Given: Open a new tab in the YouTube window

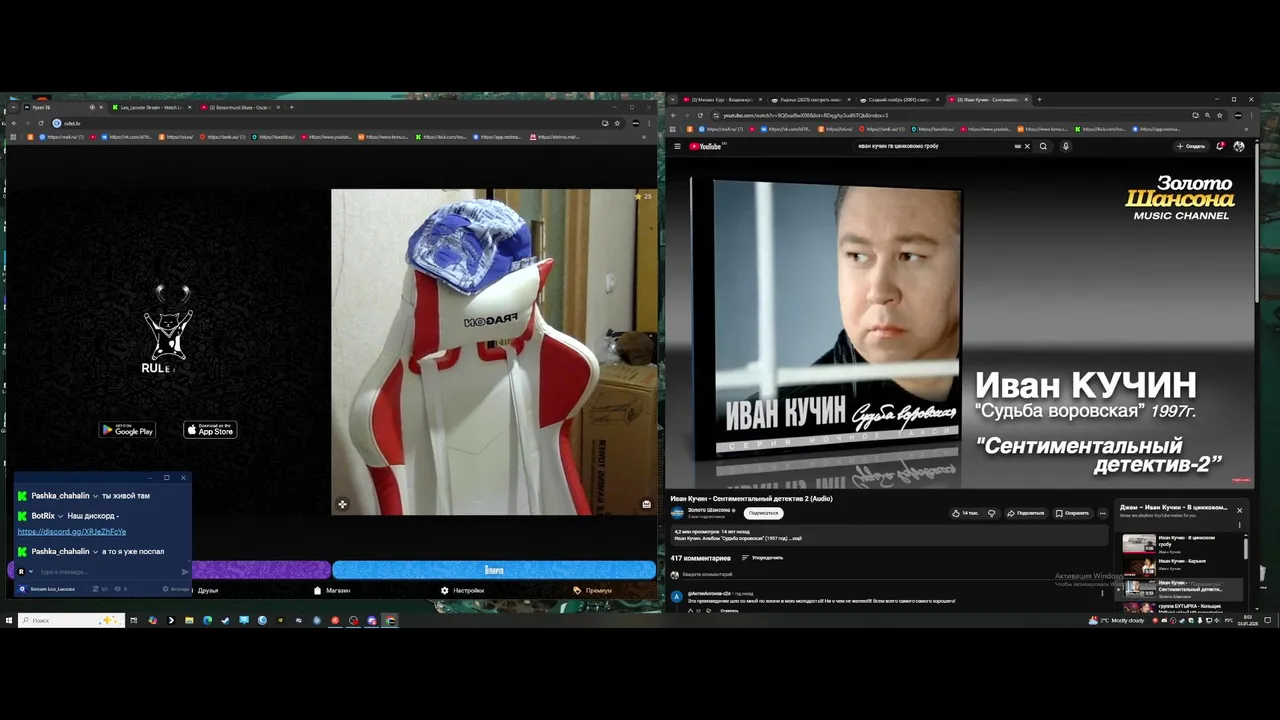Looking at the screenshot, I should 1039,100.
